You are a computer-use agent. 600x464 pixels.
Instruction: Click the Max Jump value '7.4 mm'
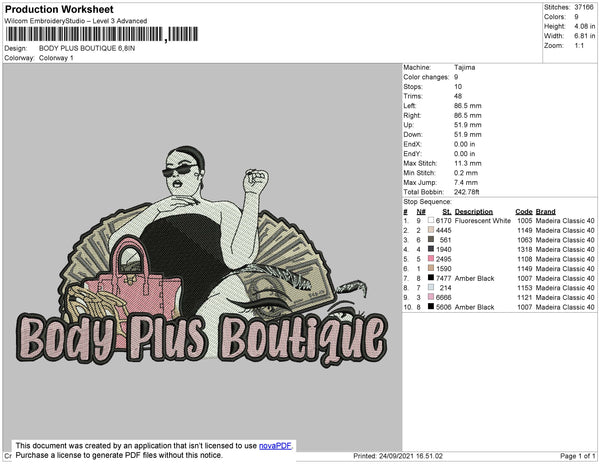(466, 182)
